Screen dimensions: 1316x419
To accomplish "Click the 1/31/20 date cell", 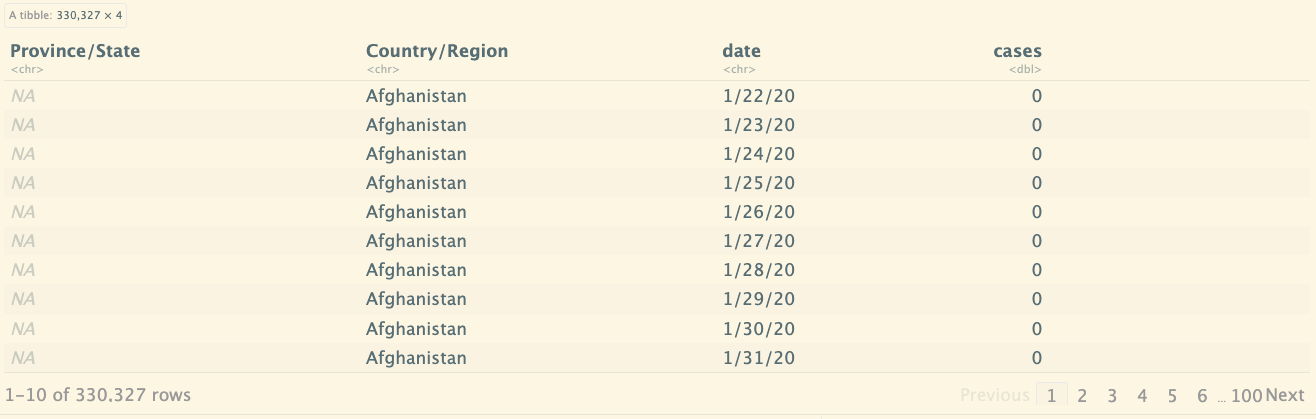I will [759, 357].
